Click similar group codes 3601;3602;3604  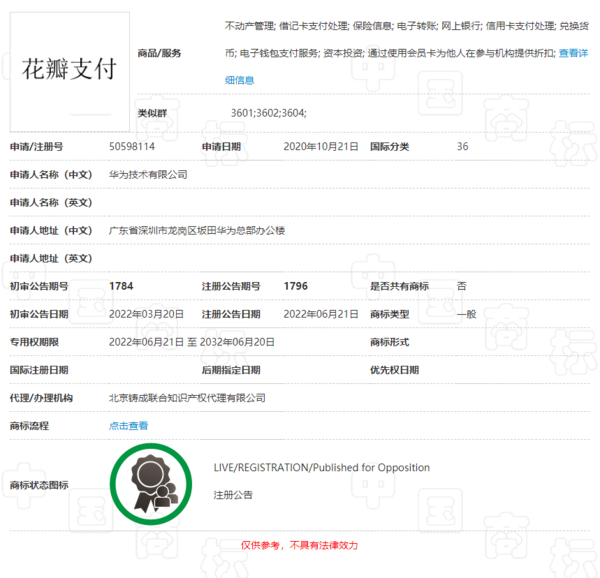click(268, 114)
